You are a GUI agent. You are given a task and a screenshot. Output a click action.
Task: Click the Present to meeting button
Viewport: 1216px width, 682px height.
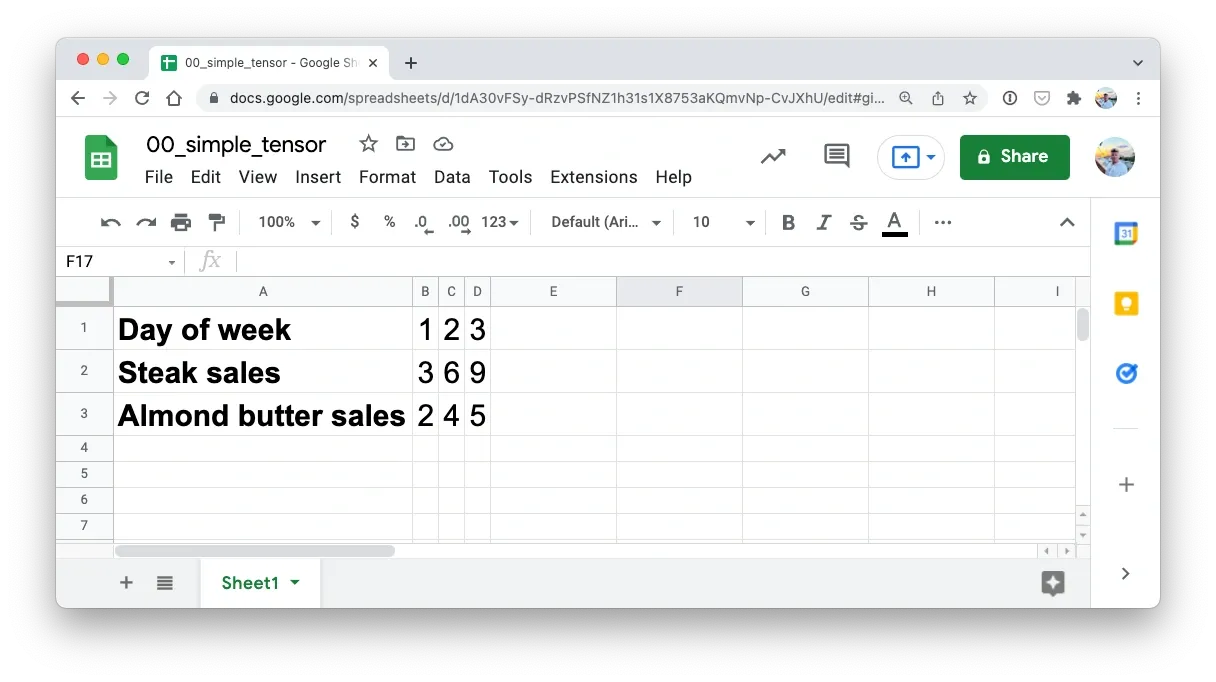pyautogui.click(x=911, y=157)
